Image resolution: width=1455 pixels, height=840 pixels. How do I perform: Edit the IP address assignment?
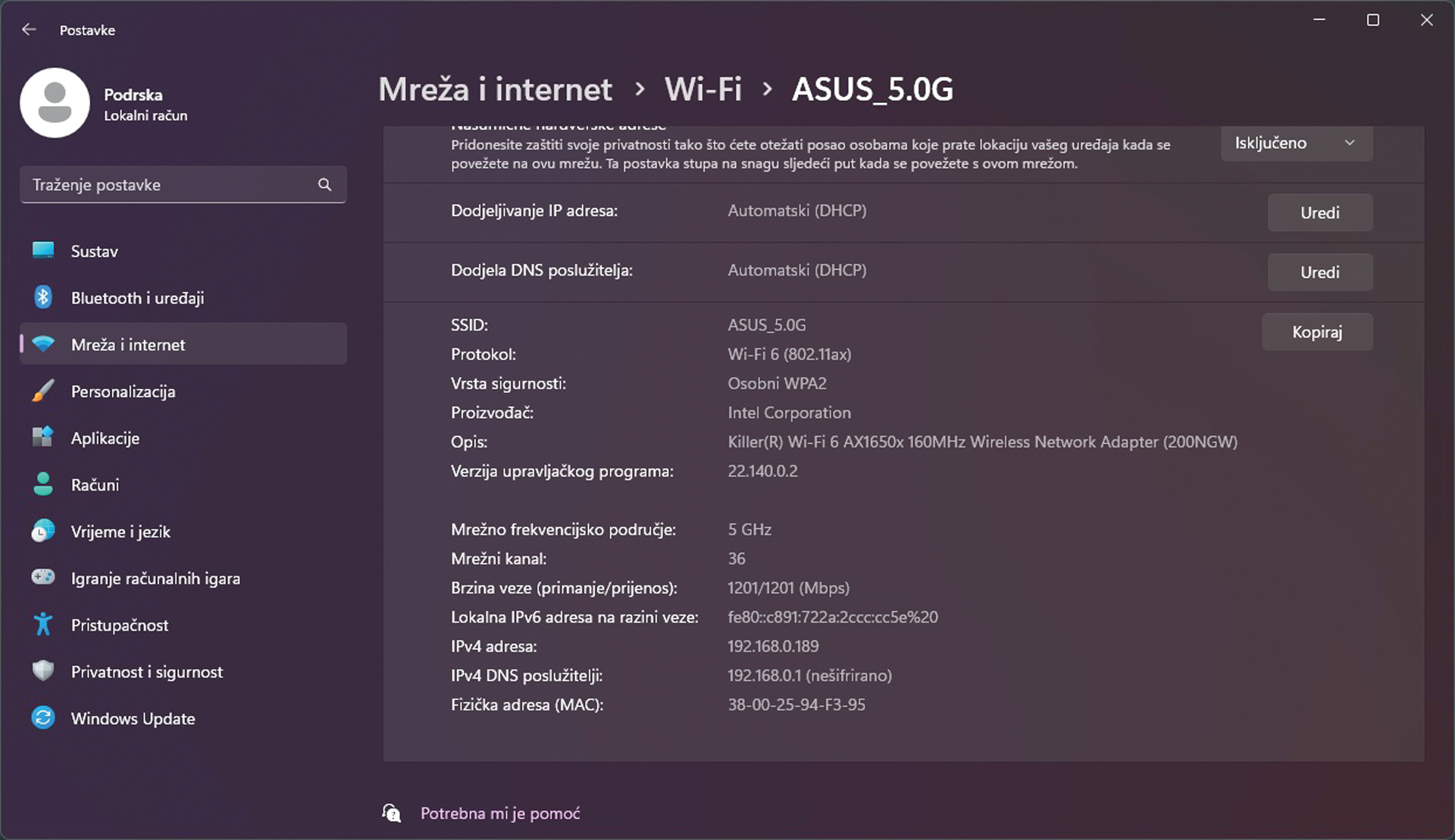click(x=1319, y=213)
